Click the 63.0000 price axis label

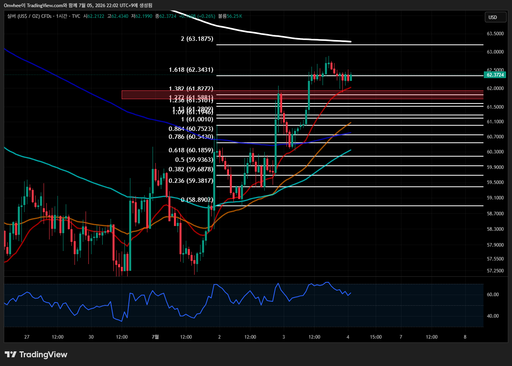pyautogui.click(x=495, y=52)
